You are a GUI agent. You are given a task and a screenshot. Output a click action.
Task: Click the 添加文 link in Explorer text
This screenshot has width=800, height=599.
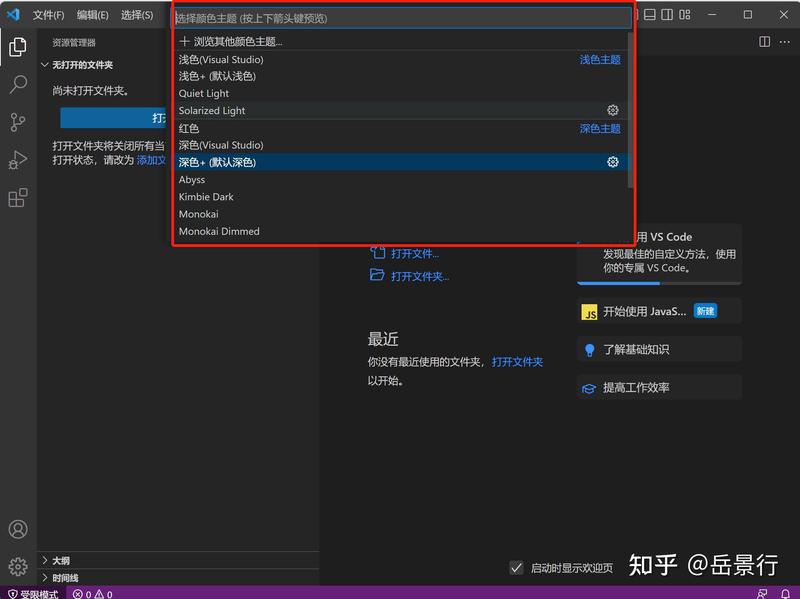tap(152, 160)
